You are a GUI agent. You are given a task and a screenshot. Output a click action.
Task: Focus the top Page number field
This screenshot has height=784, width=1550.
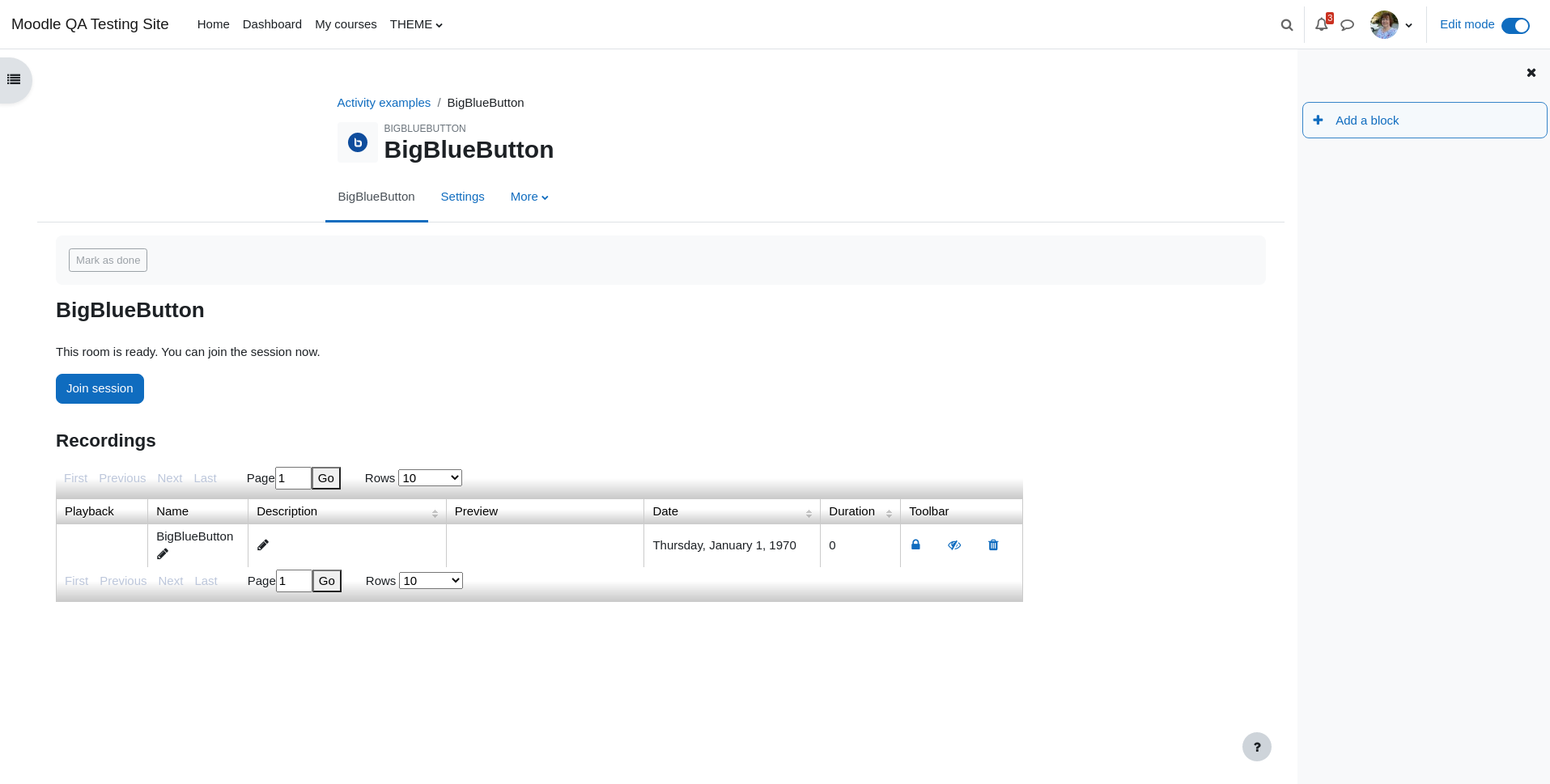click(x=293, y=478)
